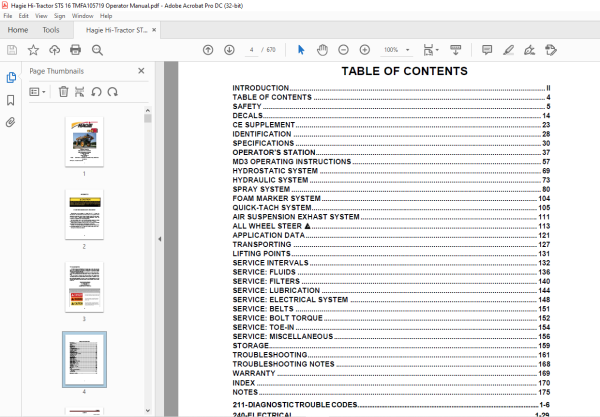Image resolution: width=600 pixels, height=417 pixels.
Task: Rotate page clockwise
Action: [x=112, y=92]
